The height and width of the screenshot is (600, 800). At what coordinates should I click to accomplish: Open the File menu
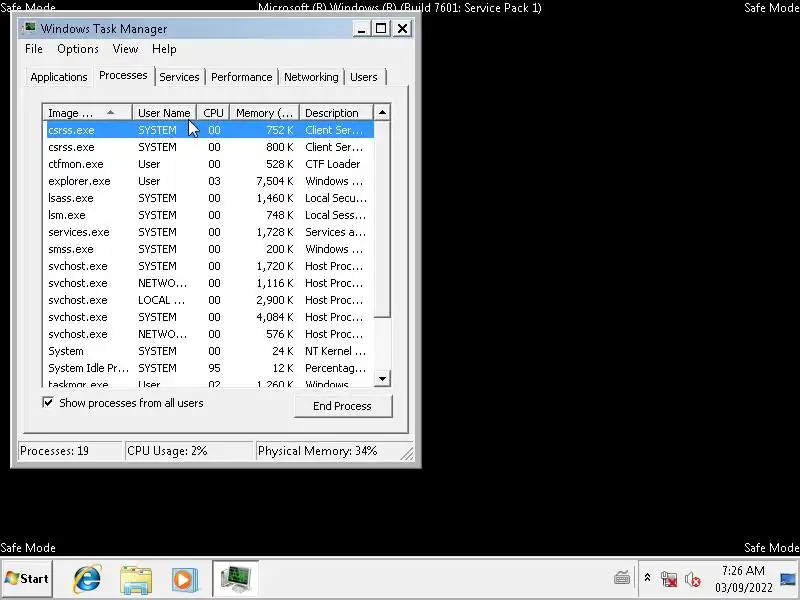coord(34,49)
